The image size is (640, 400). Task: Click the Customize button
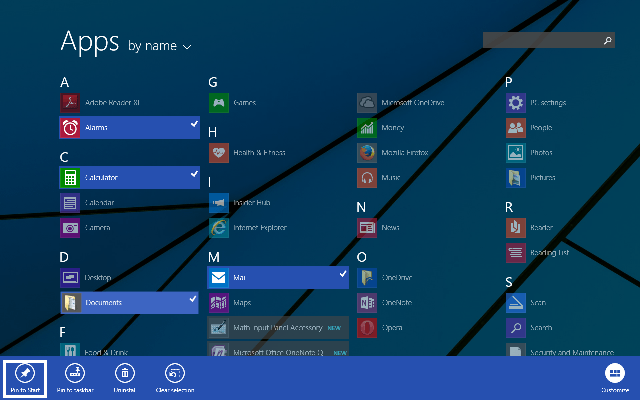coord(615,378)
